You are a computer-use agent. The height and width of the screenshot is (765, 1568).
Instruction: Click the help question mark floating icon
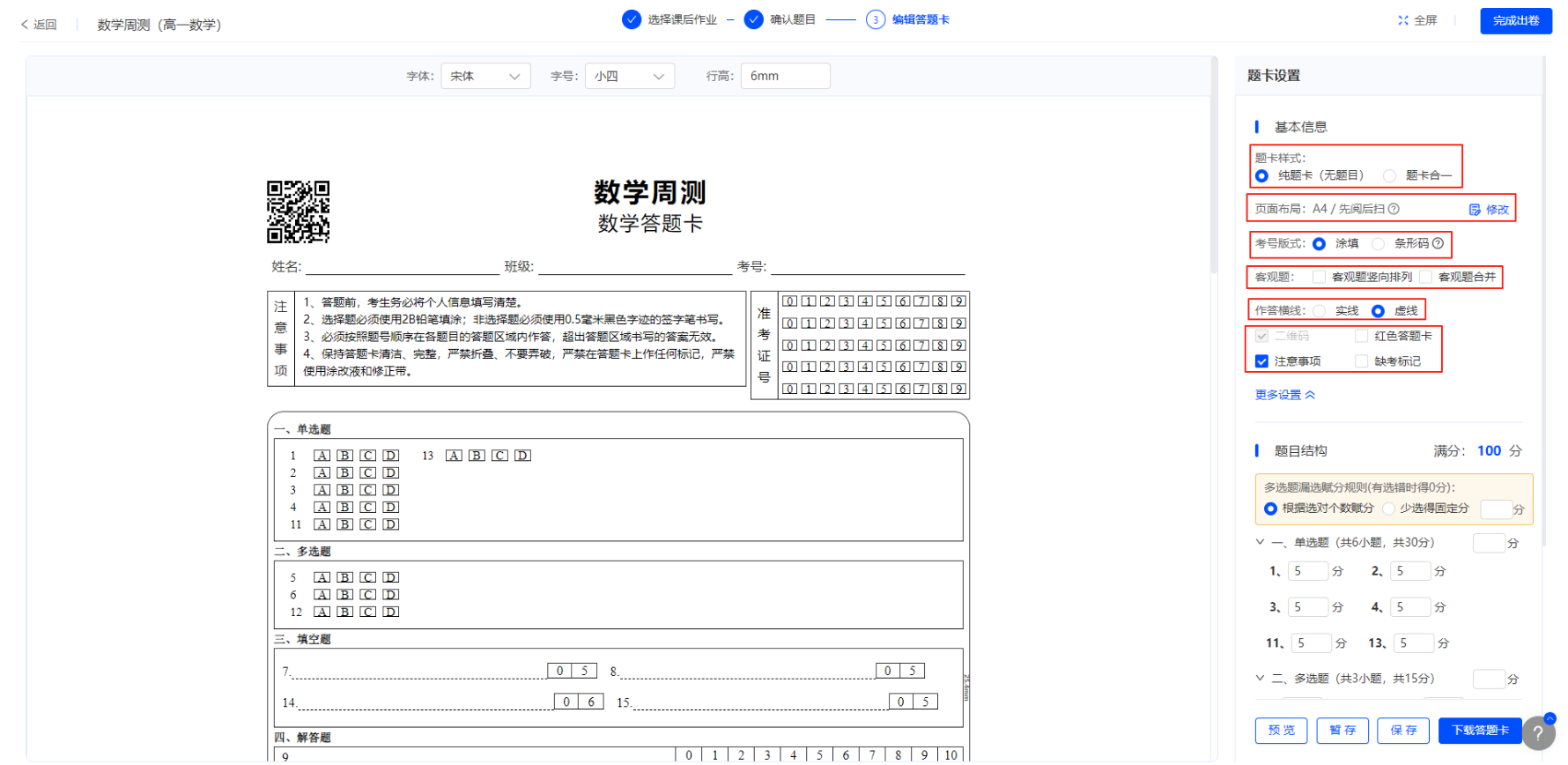tap(1538, 733)
